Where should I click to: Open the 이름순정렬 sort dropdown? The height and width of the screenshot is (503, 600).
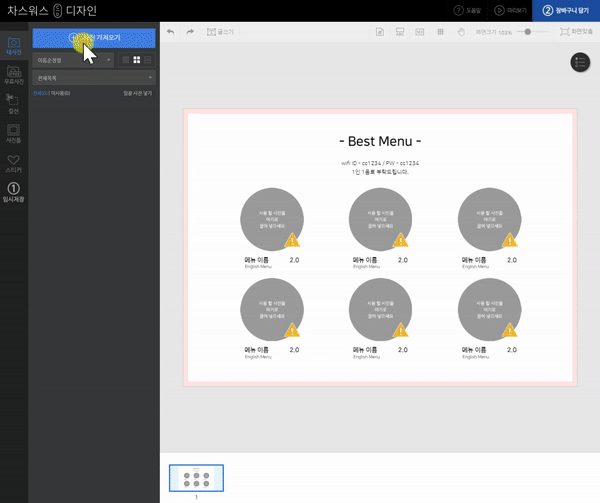73,60
